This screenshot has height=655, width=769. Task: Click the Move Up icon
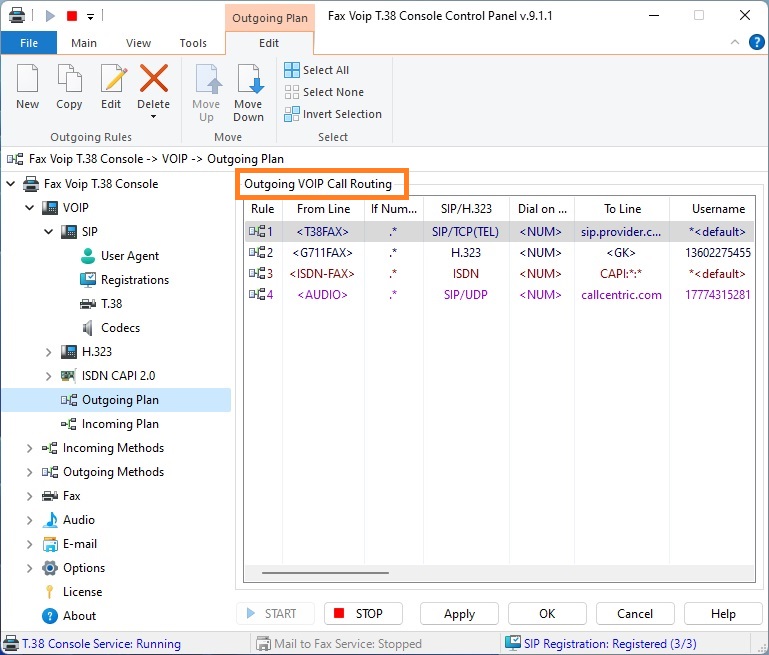coord(207,78)
